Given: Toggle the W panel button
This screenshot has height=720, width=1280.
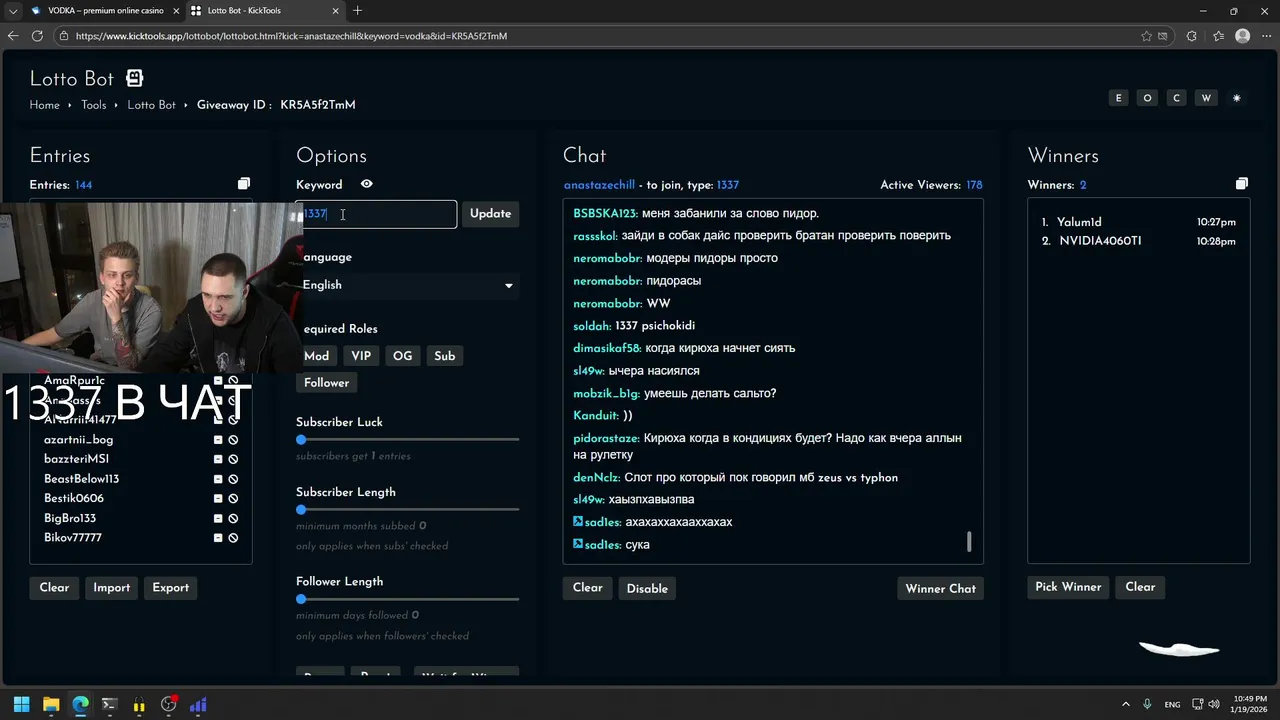Looking at the screenshot, I should coord(1206,98).
